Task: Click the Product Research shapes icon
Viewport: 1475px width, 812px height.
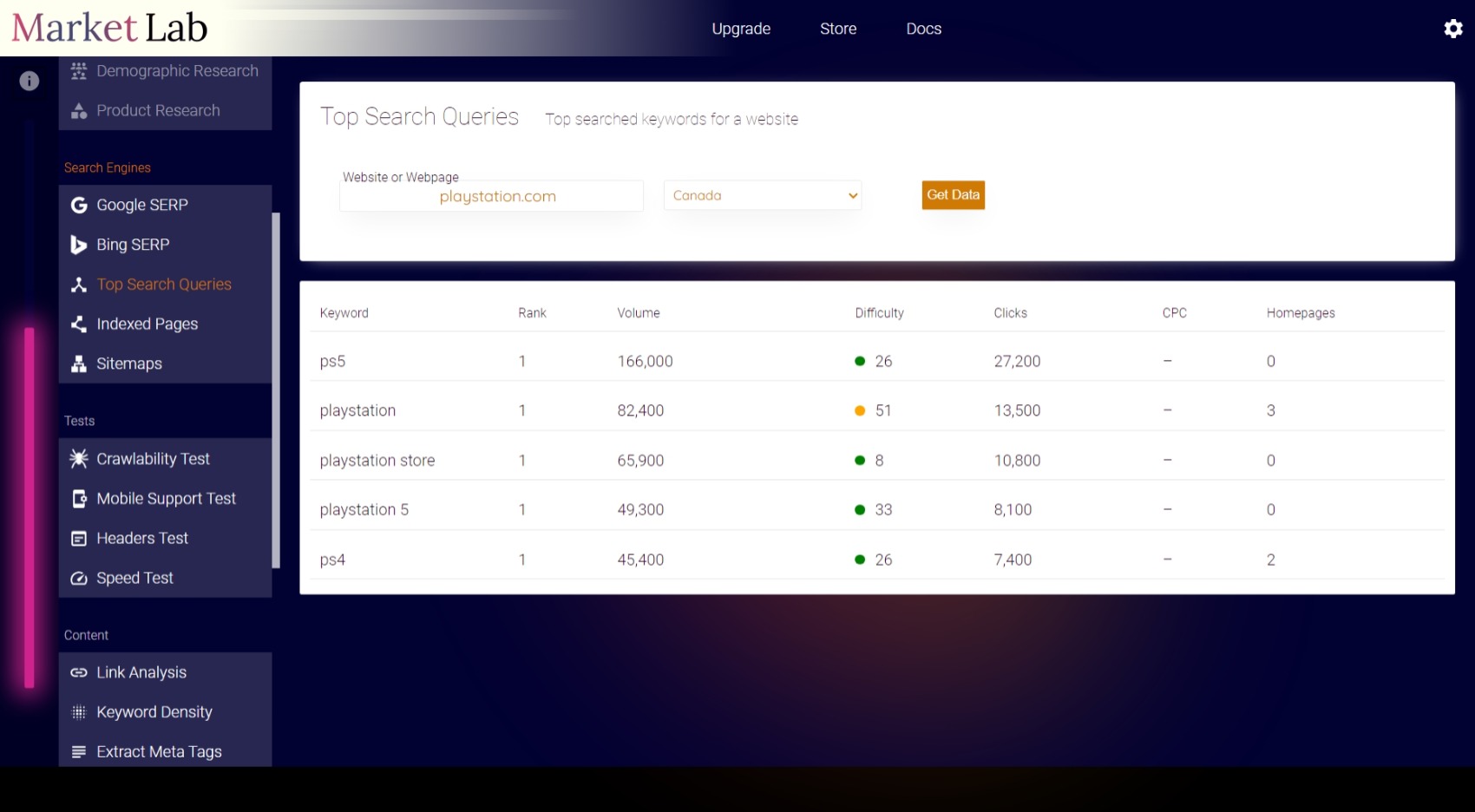Action: [x=79, y=111]
